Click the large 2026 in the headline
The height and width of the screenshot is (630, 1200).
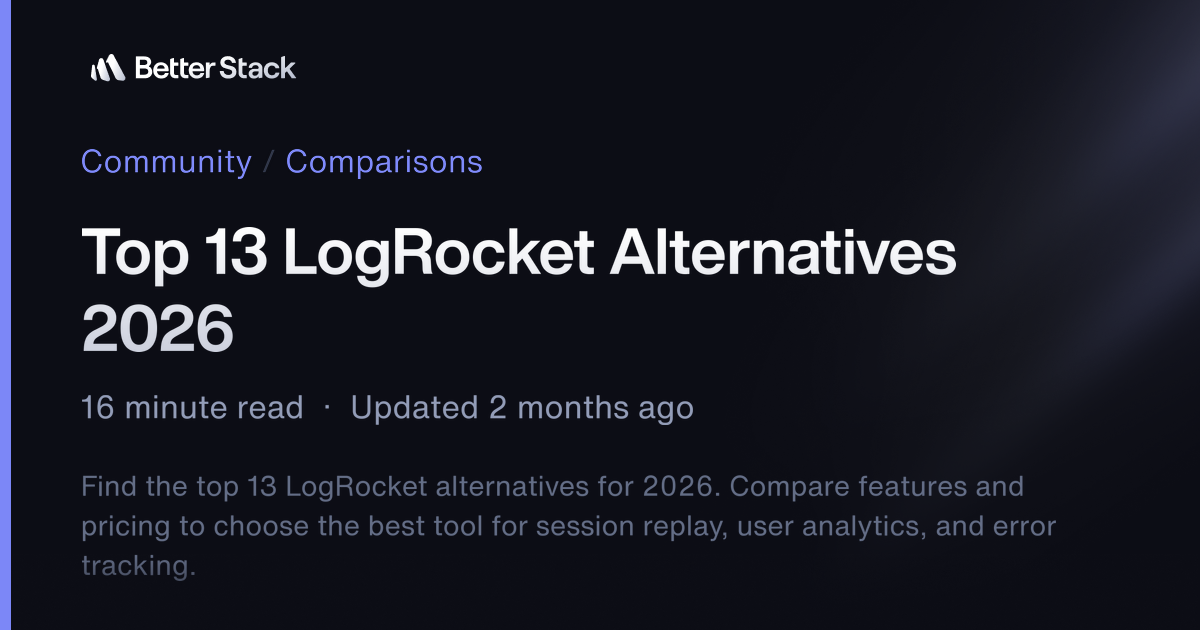pos(157,329)
